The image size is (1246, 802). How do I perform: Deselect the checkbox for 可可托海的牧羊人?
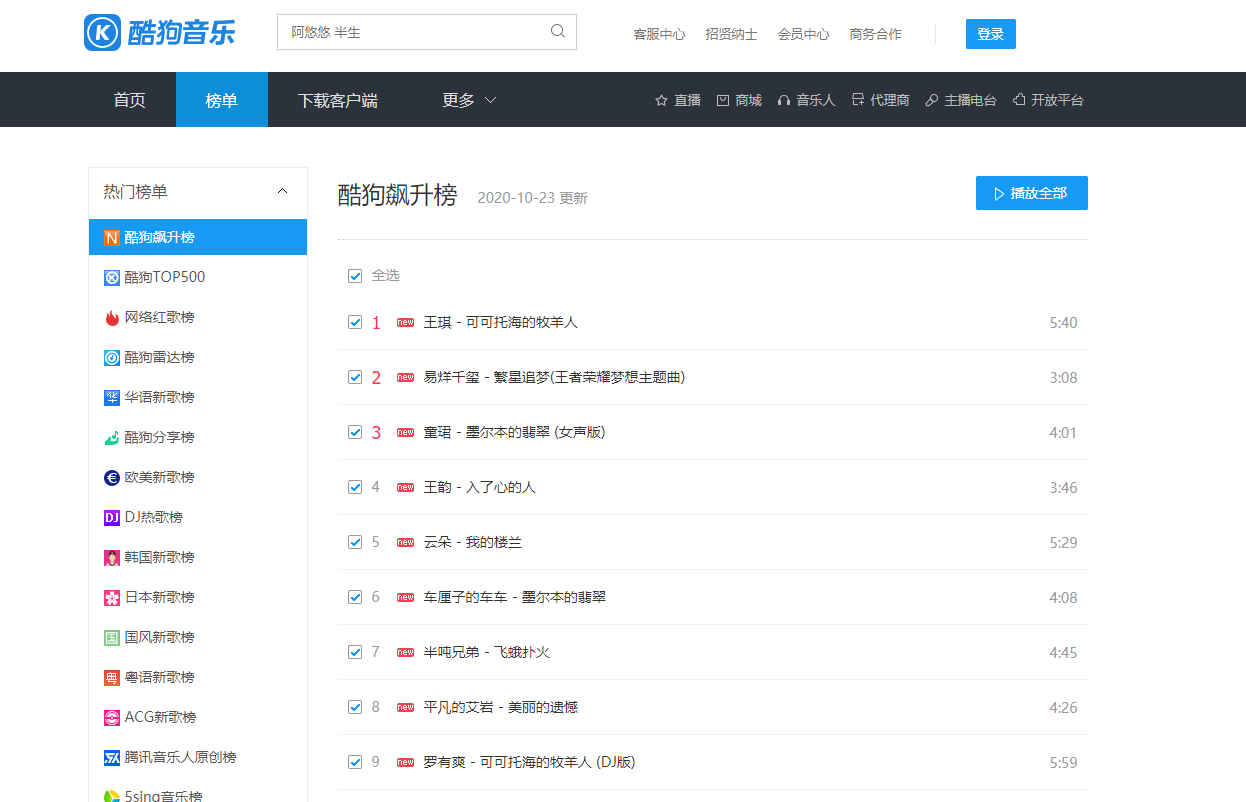[355, 322]
